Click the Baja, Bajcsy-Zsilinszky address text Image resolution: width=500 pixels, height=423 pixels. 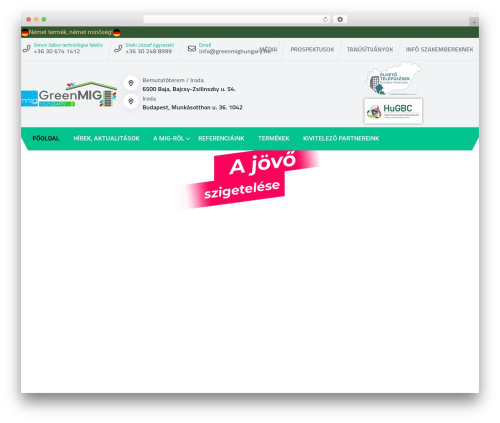[x=189, y=89]
